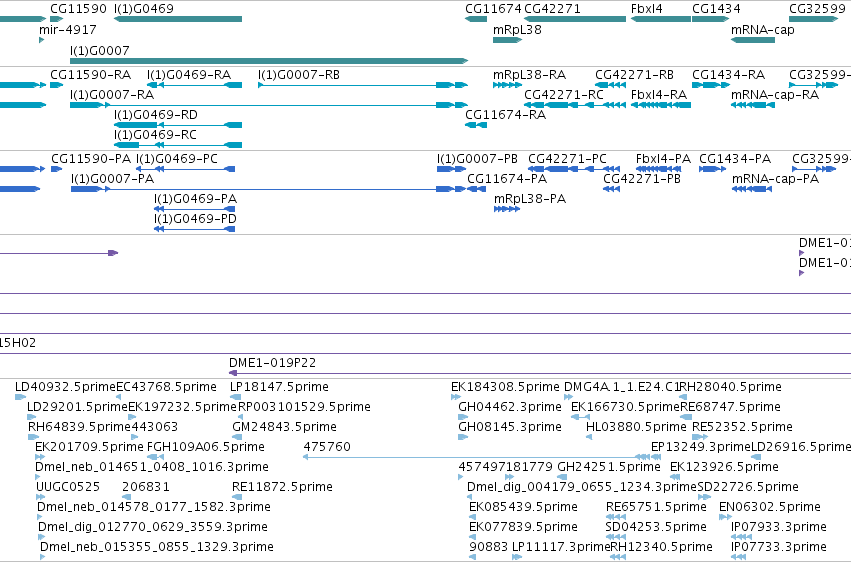The width and height of the screenshot is (851, 562).
Task: Open the mRNA-cap gene label
Action: [x=763, y=29]
